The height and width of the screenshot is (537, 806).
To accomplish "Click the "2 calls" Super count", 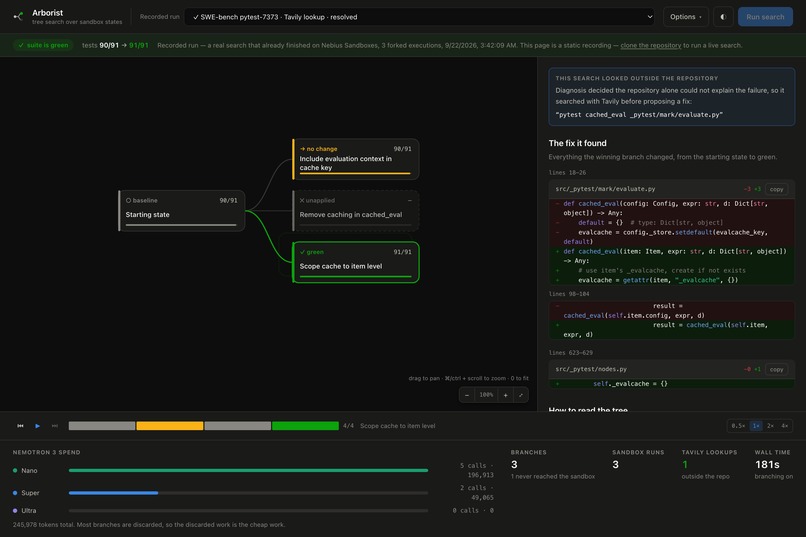I will (x=476, y=488).
